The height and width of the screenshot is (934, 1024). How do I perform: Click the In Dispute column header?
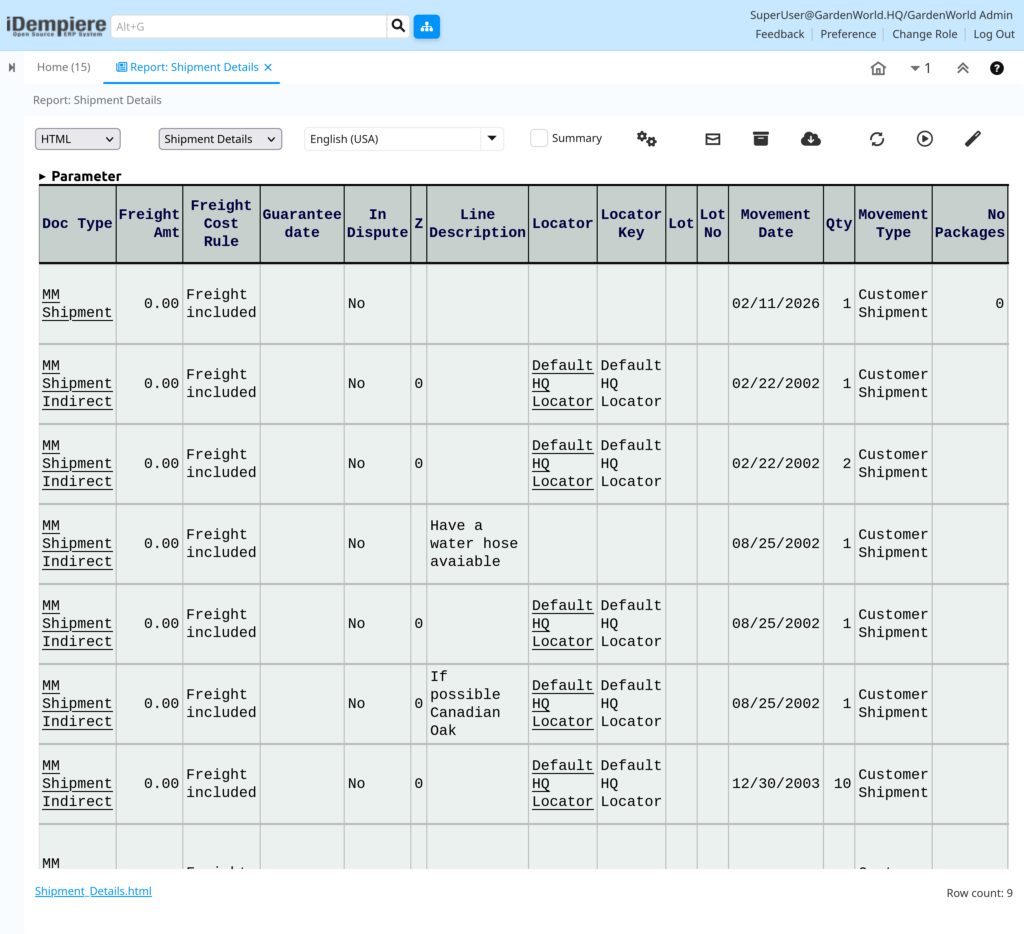click(377, 223)
